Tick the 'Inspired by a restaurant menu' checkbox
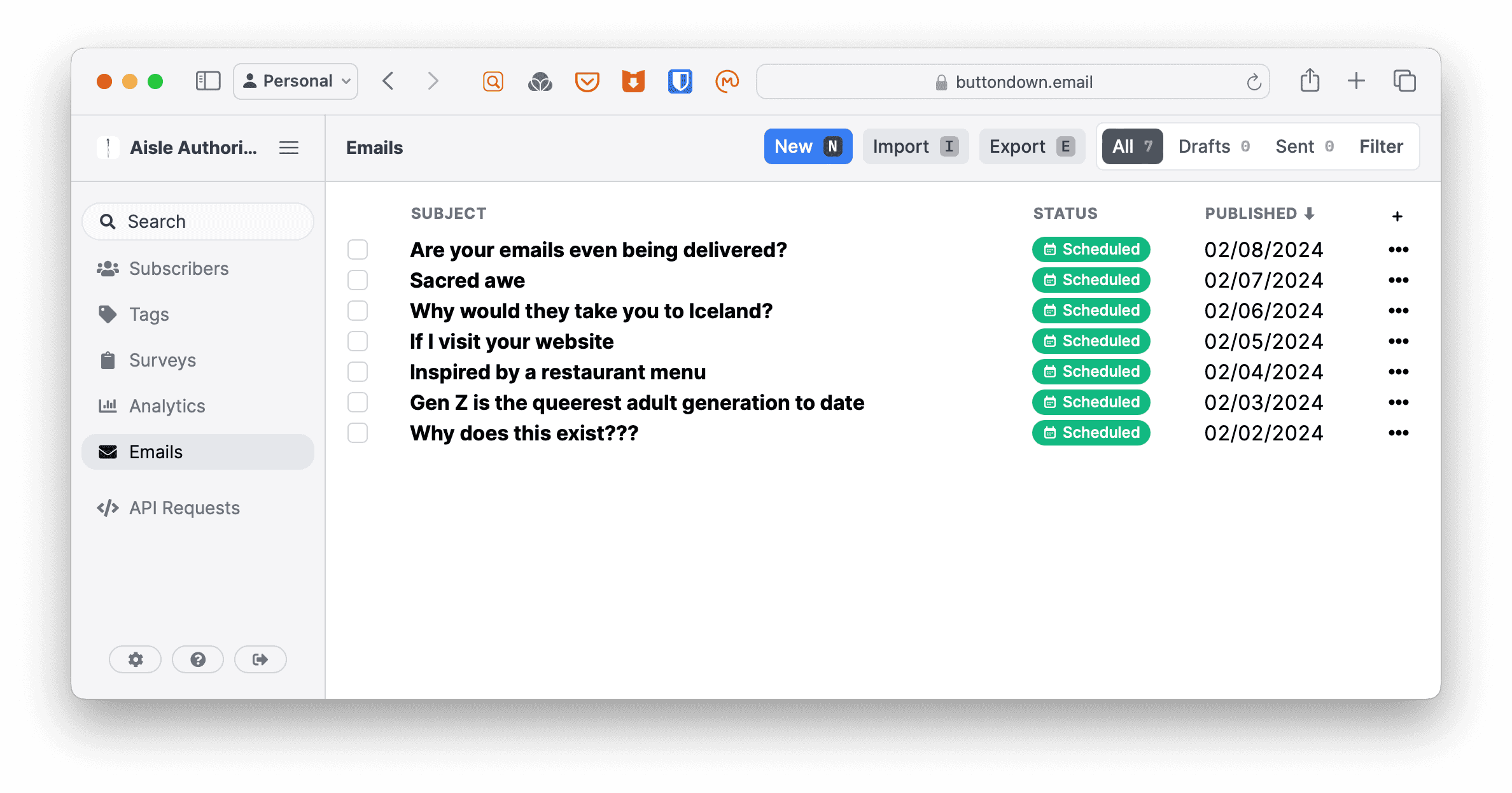1512x793 pixels. [x=358, y=372]
